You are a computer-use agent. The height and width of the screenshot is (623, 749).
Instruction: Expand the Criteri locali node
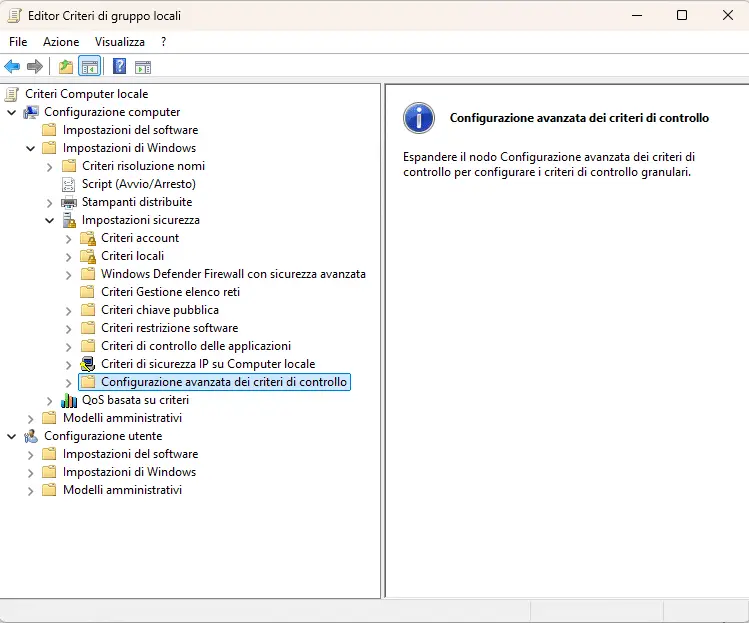point(69,257)
